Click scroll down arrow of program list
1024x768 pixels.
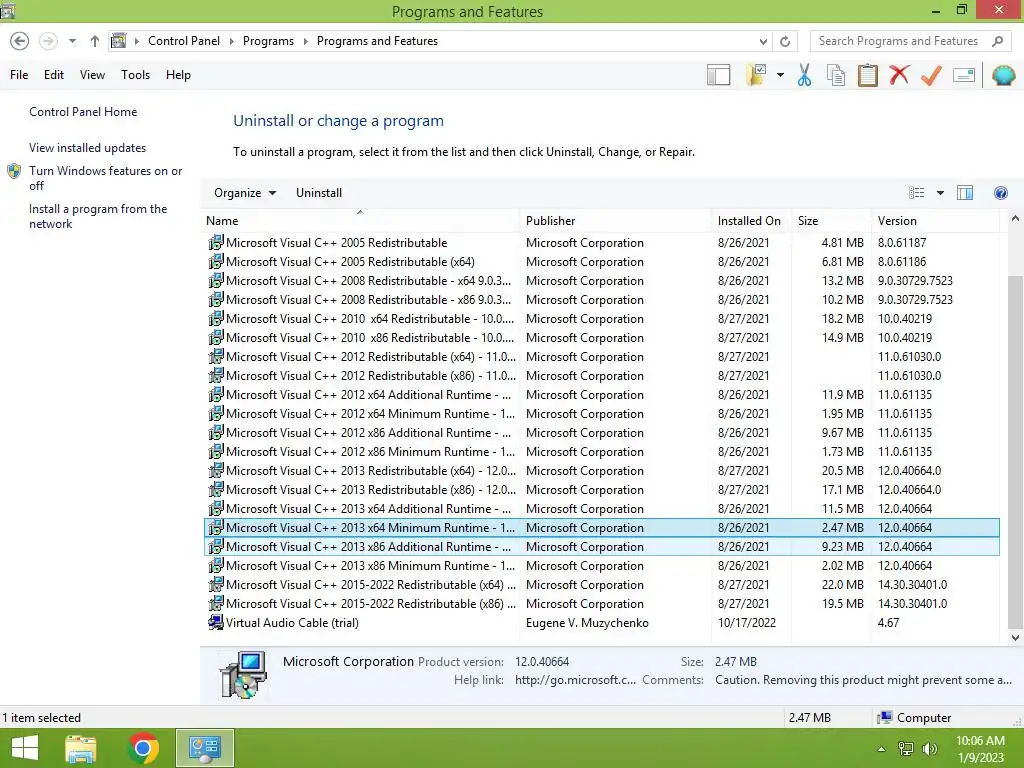pos(1015,637)
